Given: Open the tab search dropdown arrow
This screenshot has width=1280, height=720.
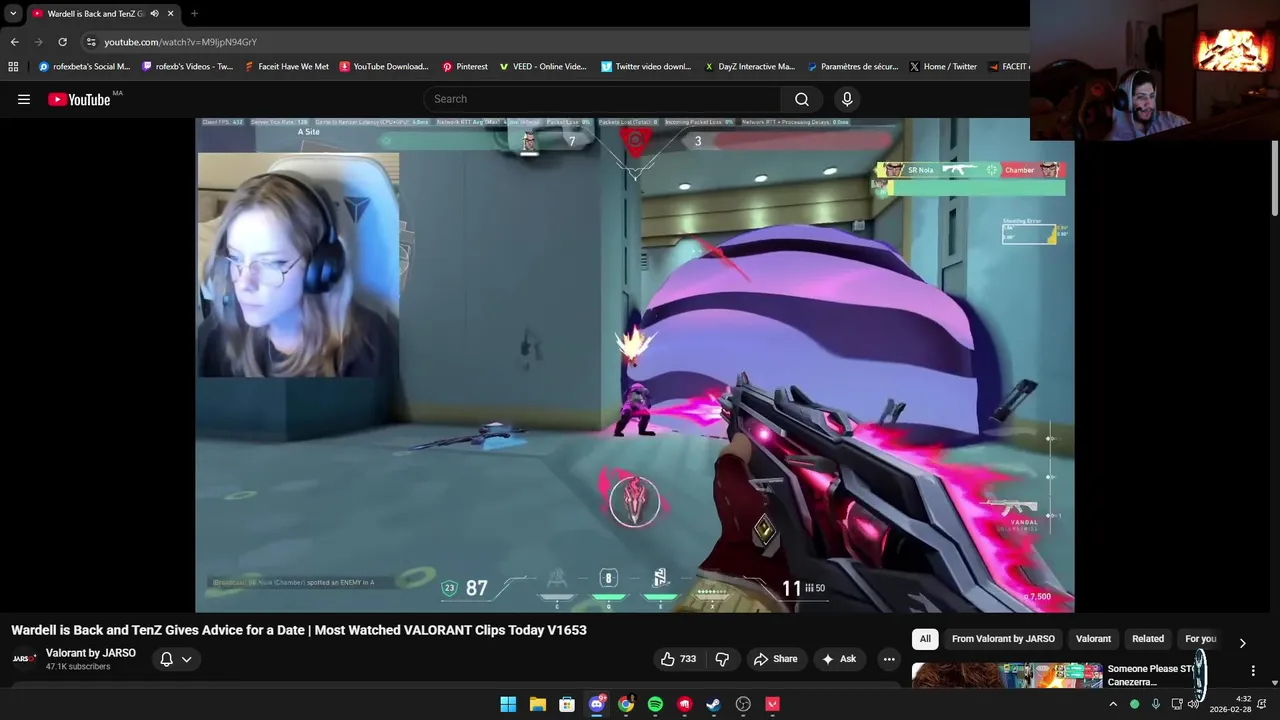Looking at the screenshot, I should click(13, 14).
